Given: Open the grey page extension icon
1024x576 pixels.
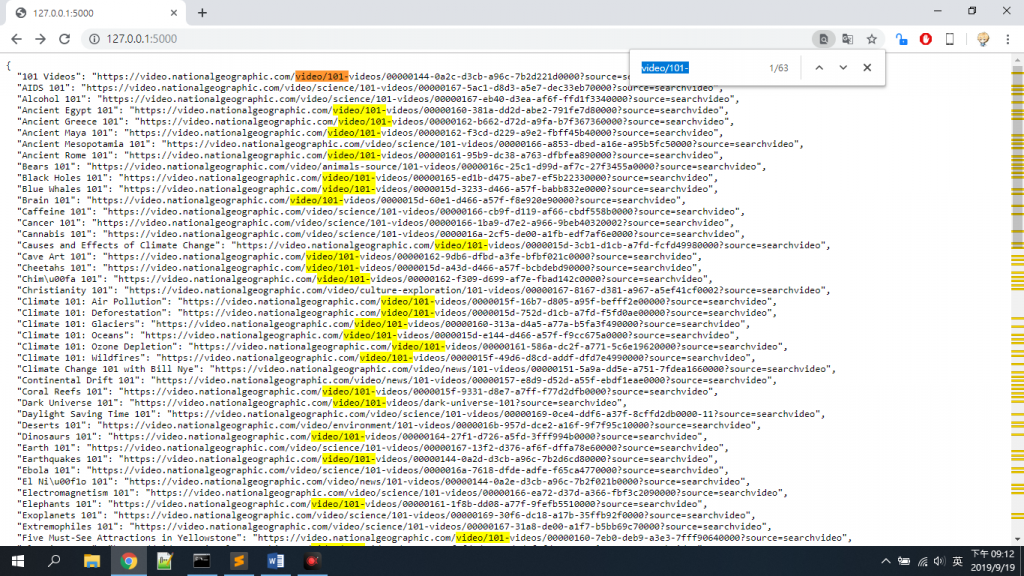Looking at the screenshot, I should tap(950, 39).
